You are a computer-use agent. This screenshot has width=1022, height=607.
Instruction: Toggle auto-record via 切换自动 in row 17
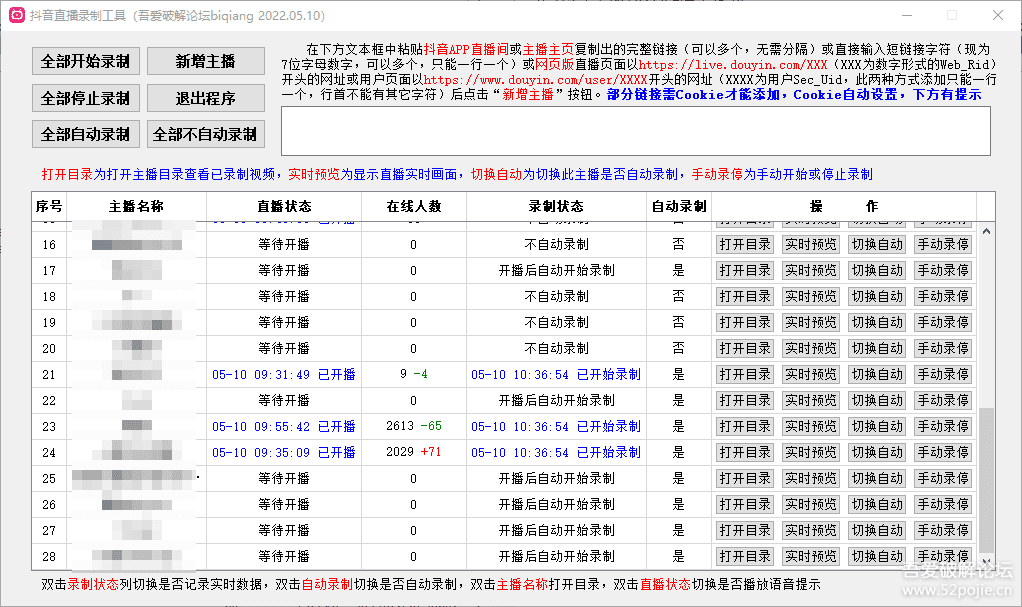pos(877,271)
